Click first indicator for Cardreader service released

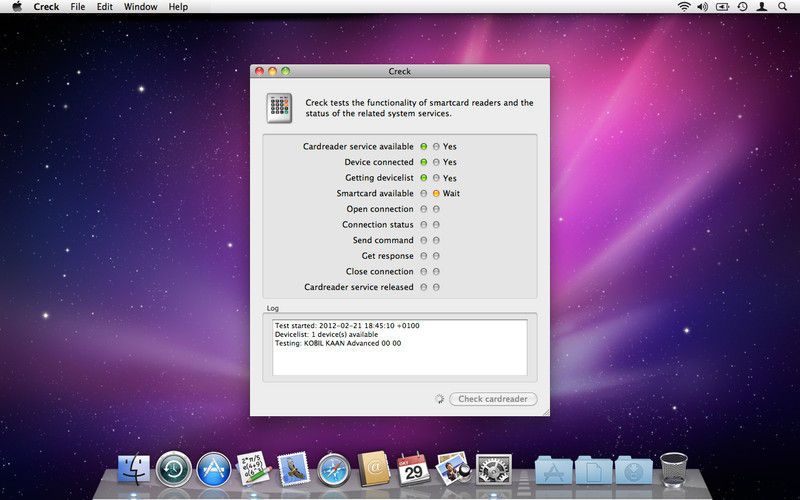pyautogui.click(x=423, y=287)
